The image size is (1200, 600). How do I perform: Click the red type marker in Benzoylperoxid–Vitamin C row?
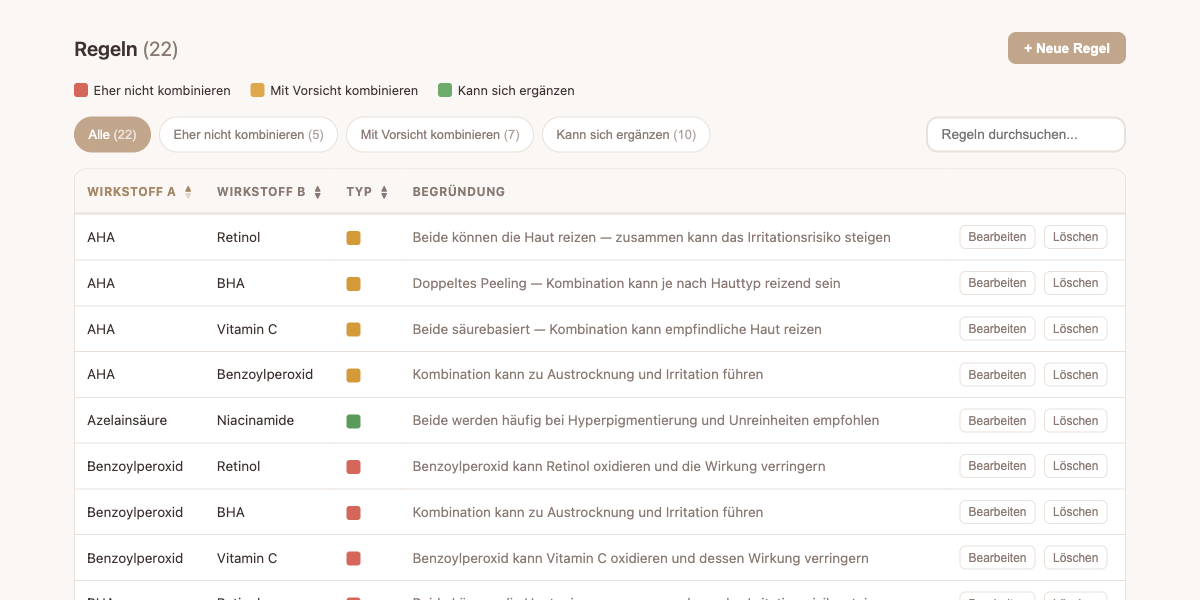pyautogui.click(x=353, y=558)
